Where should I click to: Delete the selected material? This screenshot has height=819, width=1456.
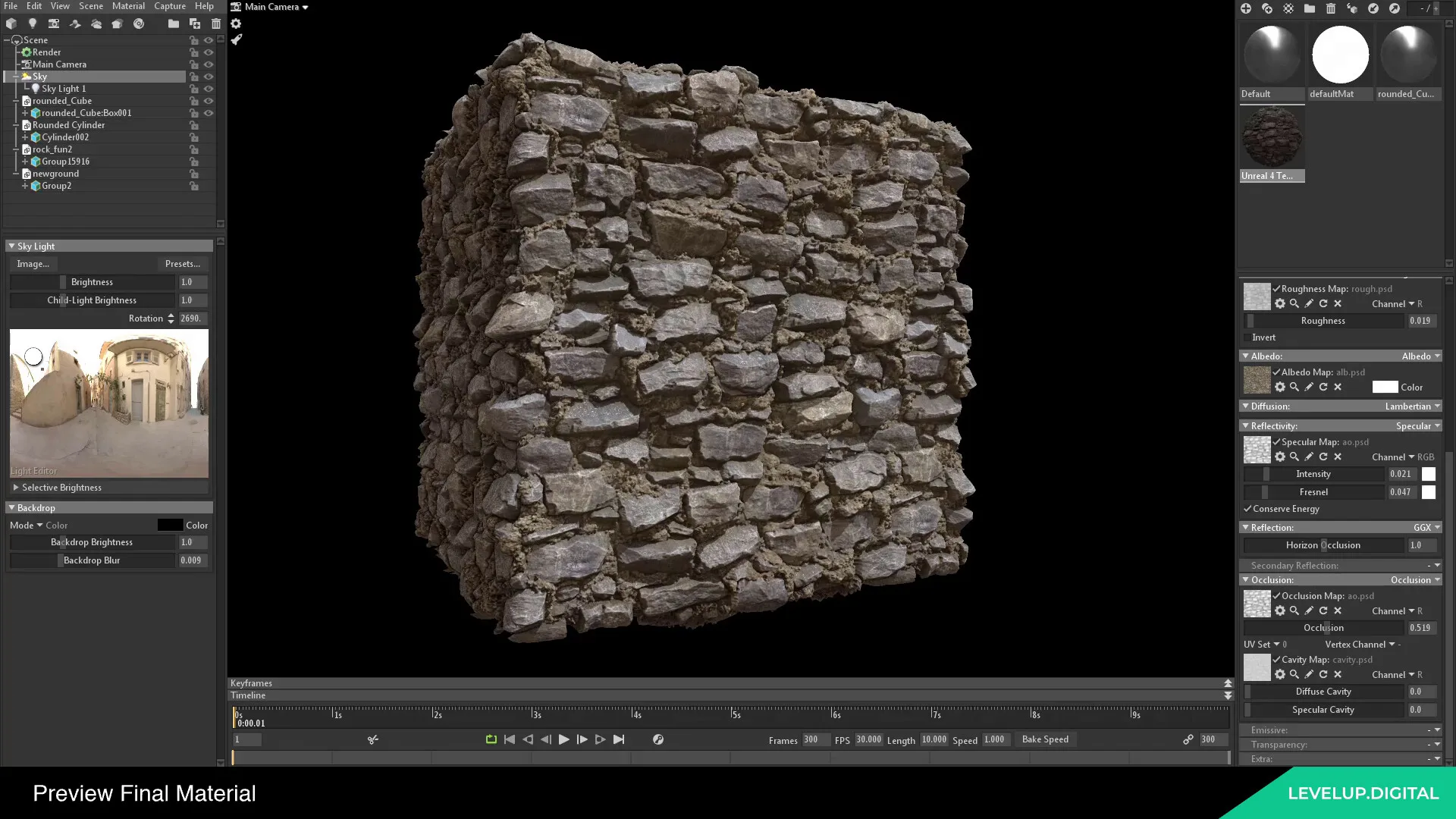[1331, 8]
